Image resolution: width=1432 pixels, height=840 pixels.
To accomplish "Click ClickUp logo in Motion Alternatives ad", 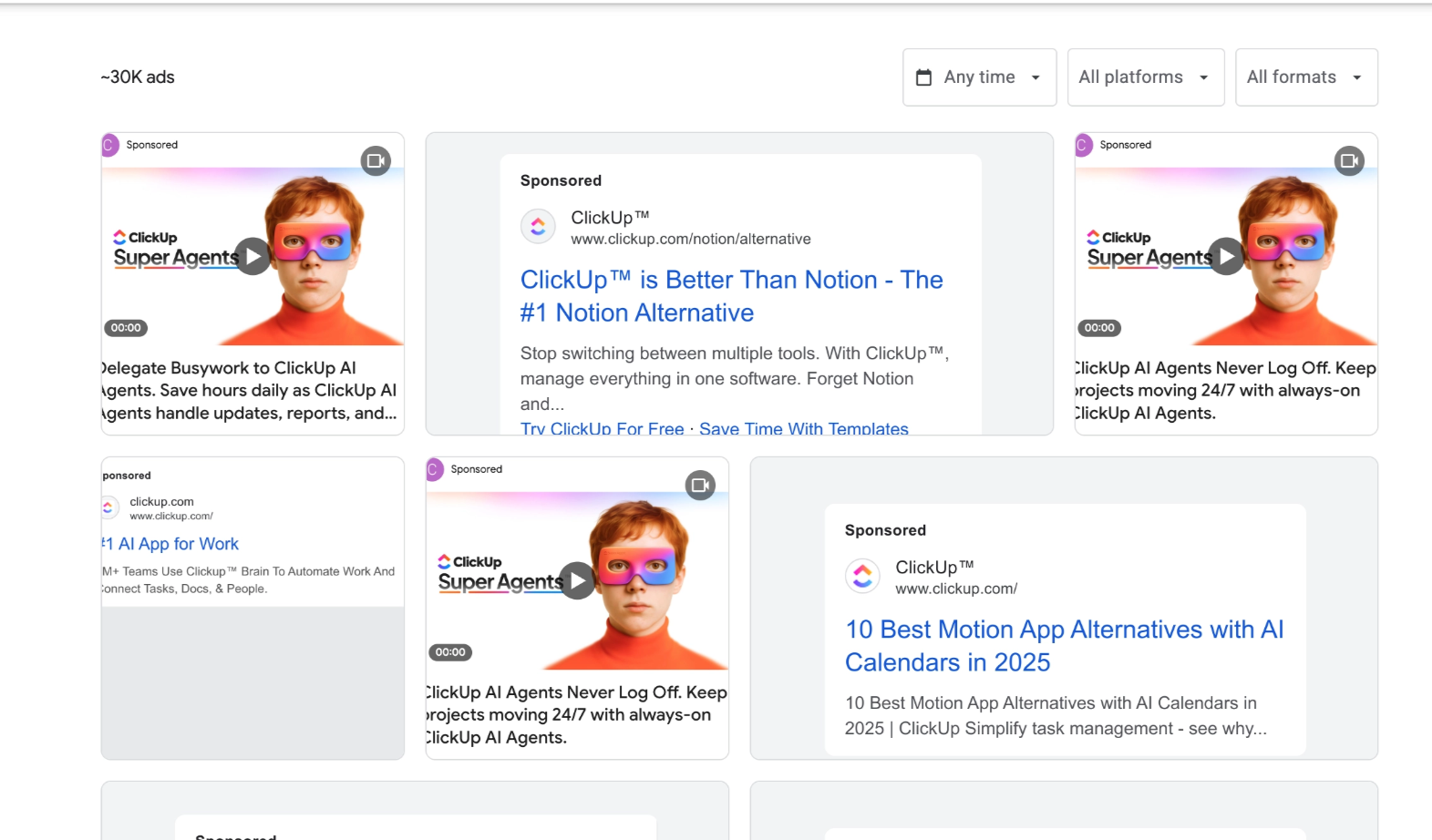I will [x=862, y=576].
